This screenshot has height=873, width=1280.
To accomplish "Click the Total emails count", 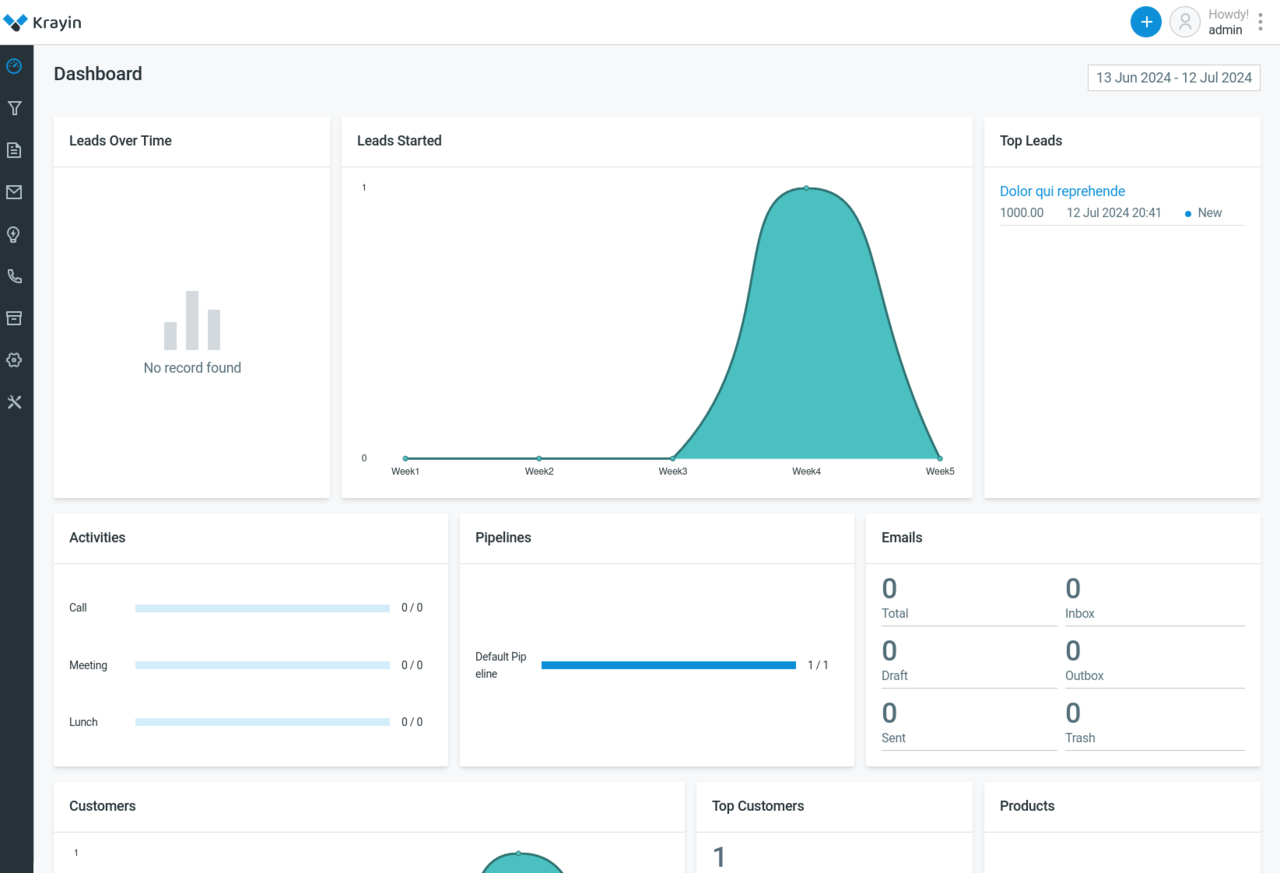I will [x=889, y=588].
